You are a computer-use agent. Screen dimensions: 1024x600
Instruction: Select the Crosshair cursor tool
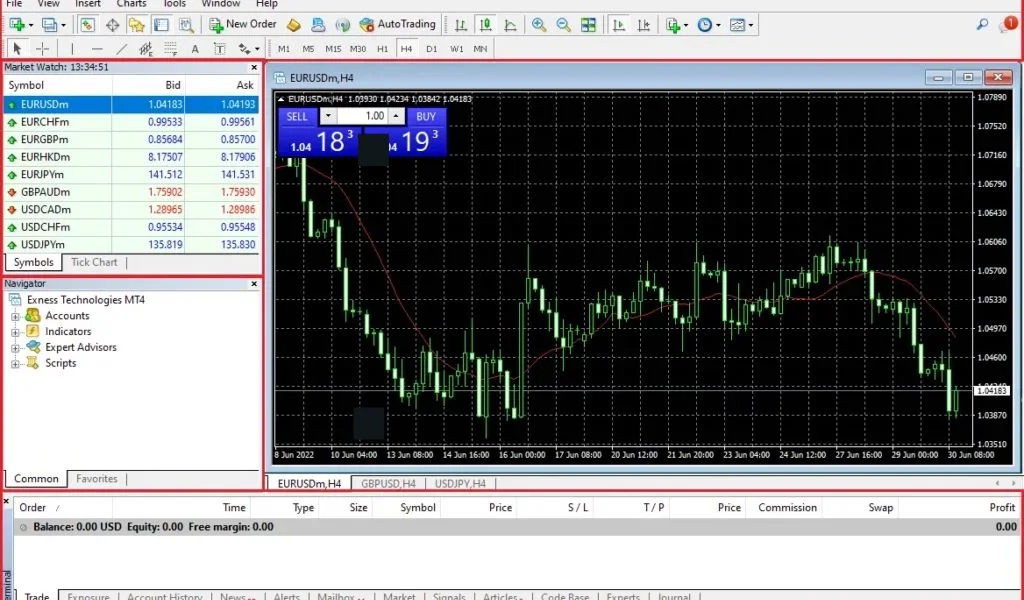pyautogui.click(x=40, y=47)
